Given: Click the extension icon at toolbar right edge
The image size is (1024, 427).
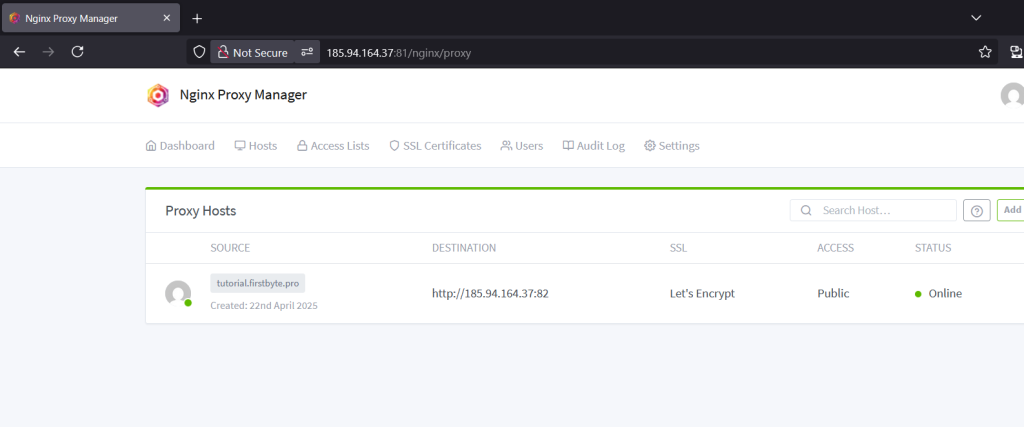Looking at the screenshot, I should tap(1016, 52).
